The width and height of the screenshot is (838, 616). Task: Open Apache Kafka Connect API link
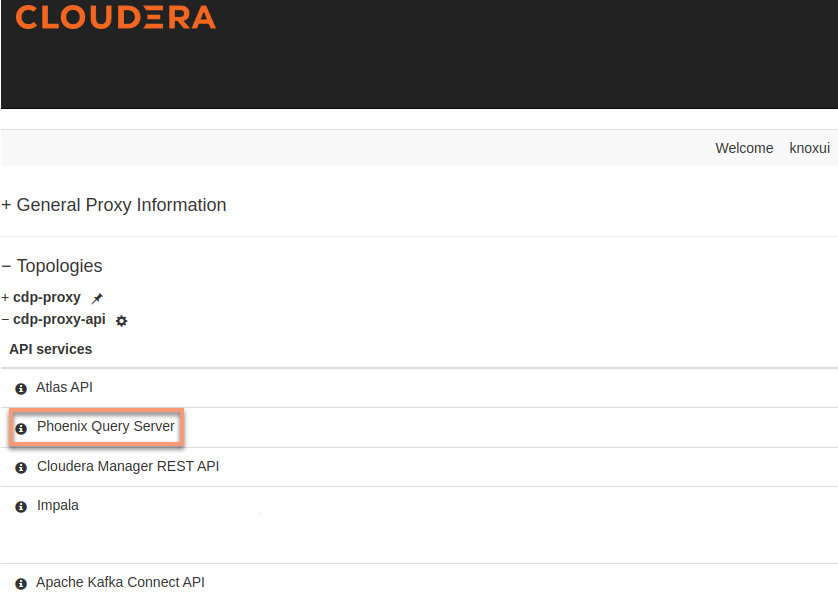[x=120, y=582]
